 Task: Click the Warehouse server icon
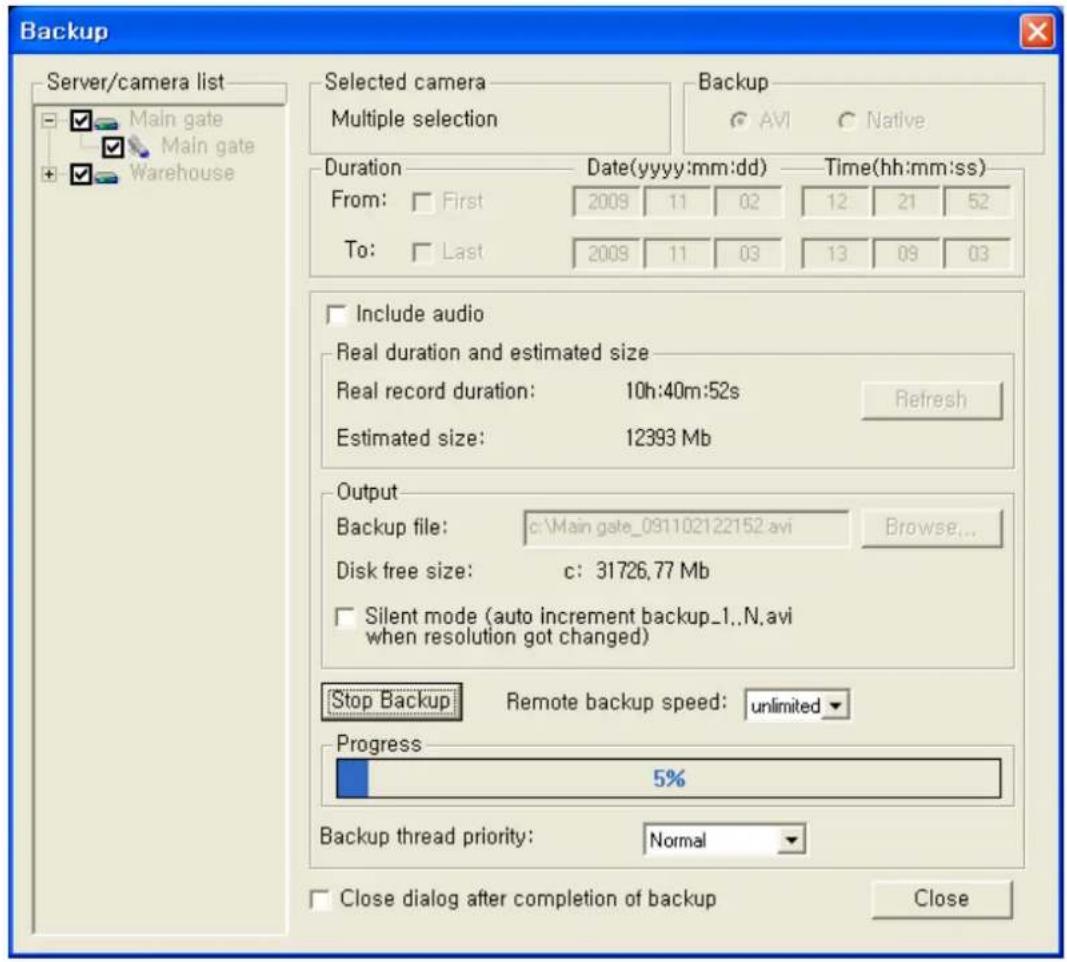click(106, 176)
